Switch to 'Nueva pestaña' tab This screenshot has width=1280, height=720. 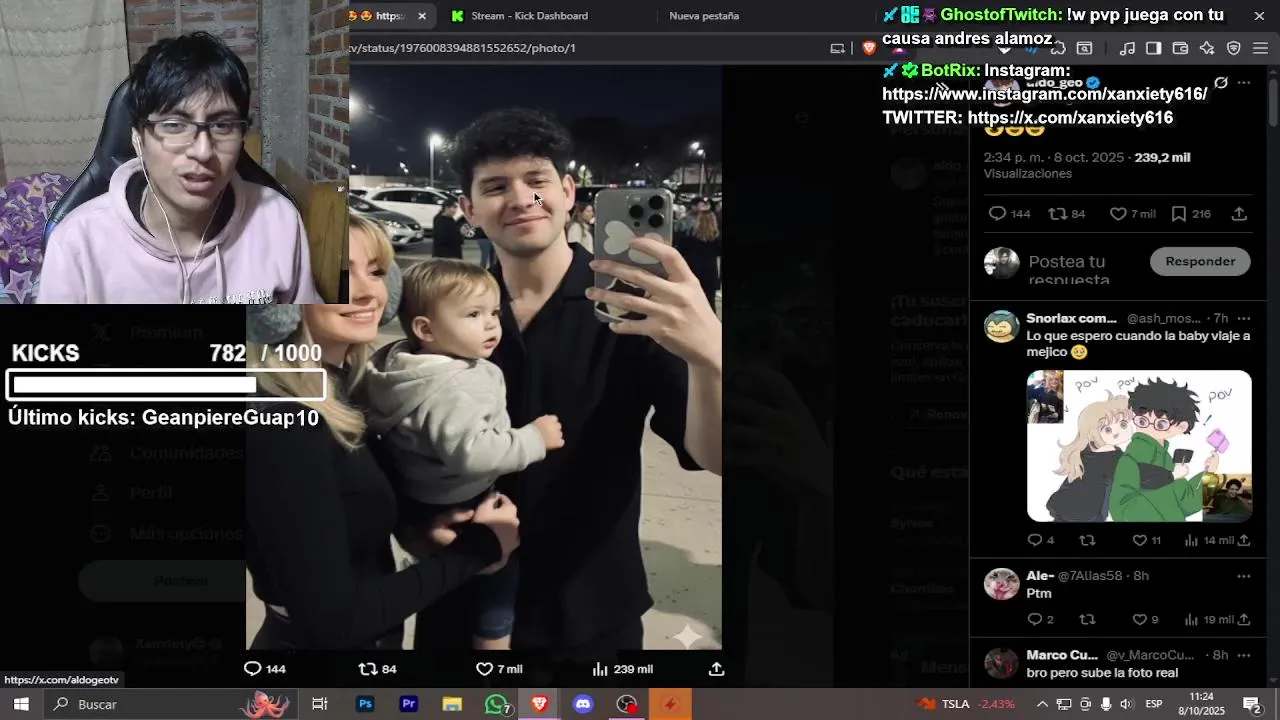704,16
